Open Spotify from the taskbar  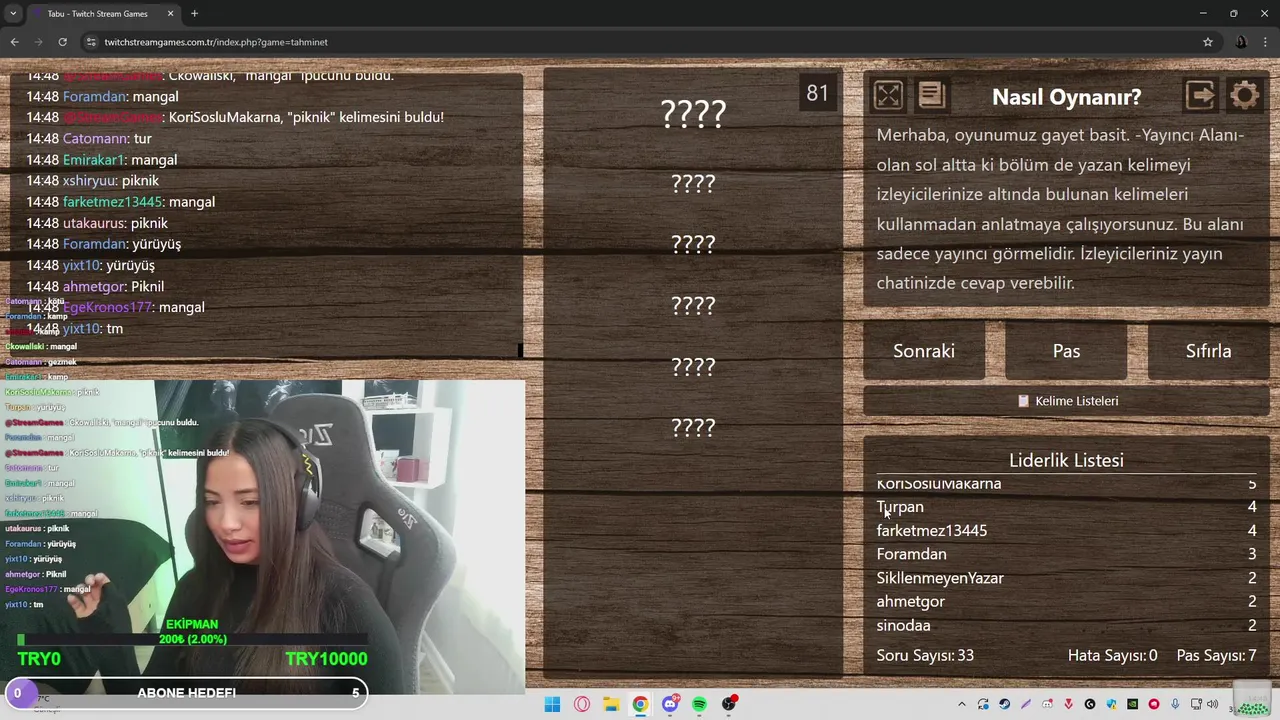tap(699, 704)
